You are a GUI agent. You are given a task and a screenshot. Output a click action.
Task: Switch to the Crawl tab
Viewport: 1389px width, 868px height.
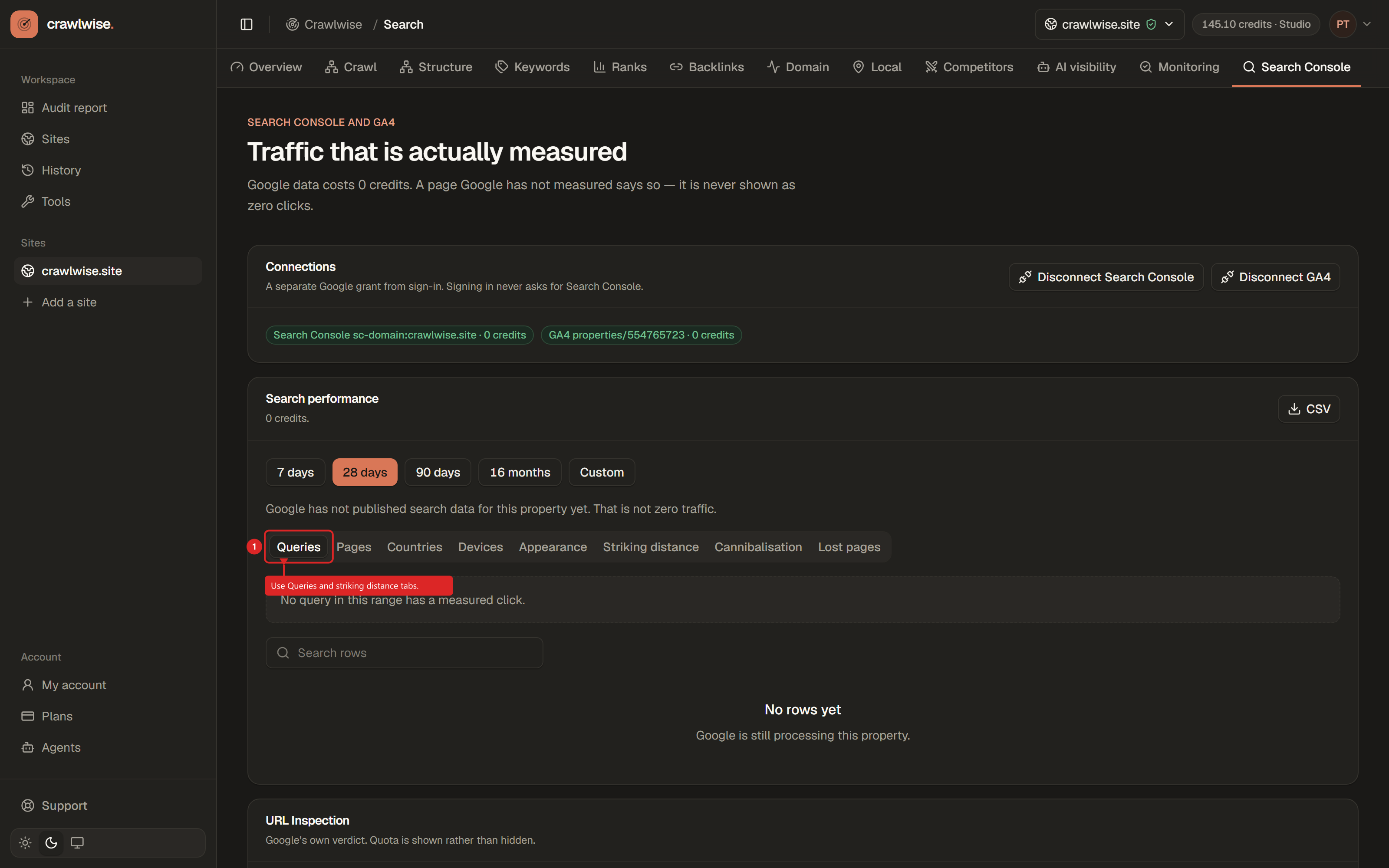pos(351,67)
